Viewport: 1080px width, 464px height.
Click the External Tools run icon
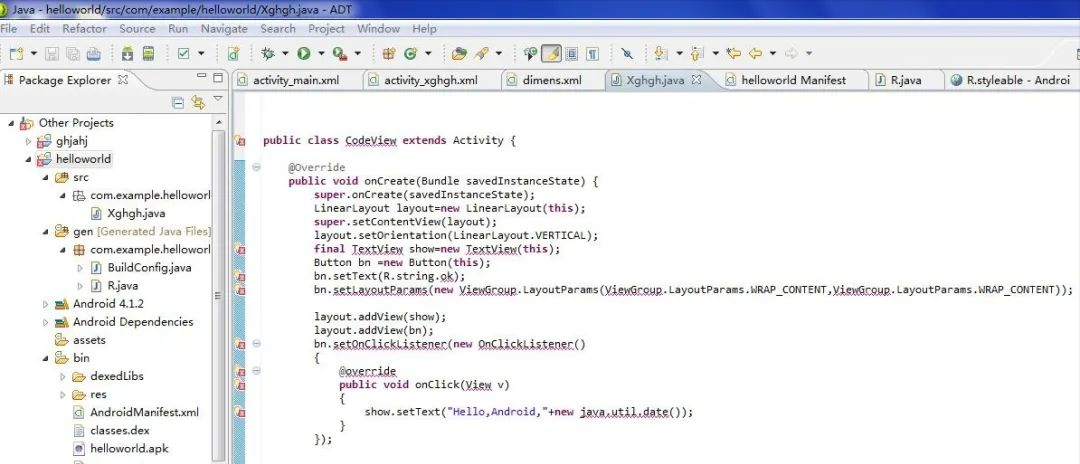[339, 53]
